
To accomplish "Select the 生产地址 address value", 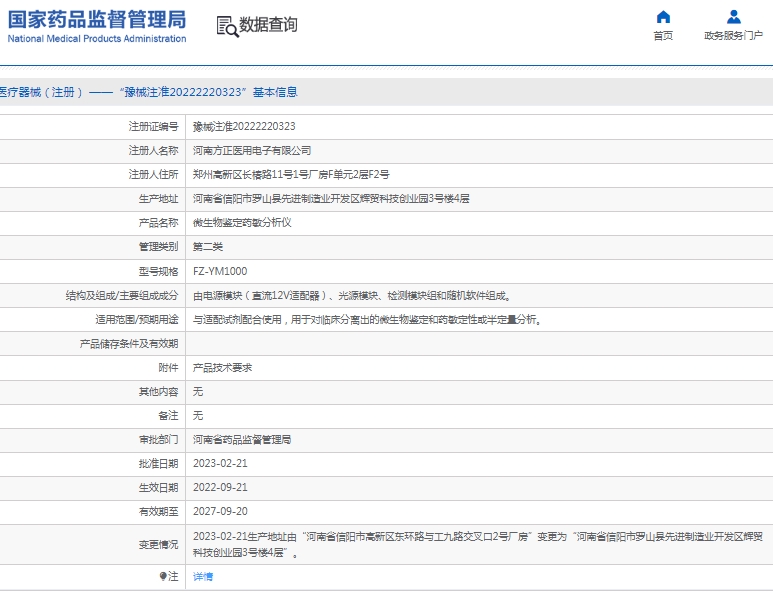I will 331,199.
